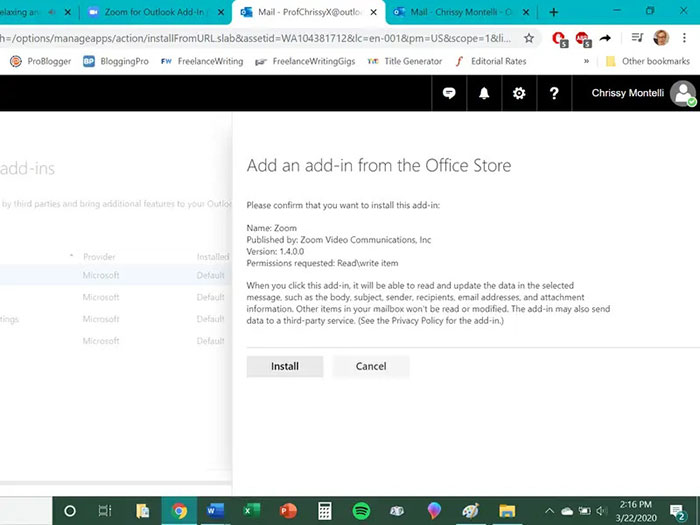The height and width of the screenshot is (525, 700).
Task: Open the Other bookmarks folder
Action: point(647,61)
